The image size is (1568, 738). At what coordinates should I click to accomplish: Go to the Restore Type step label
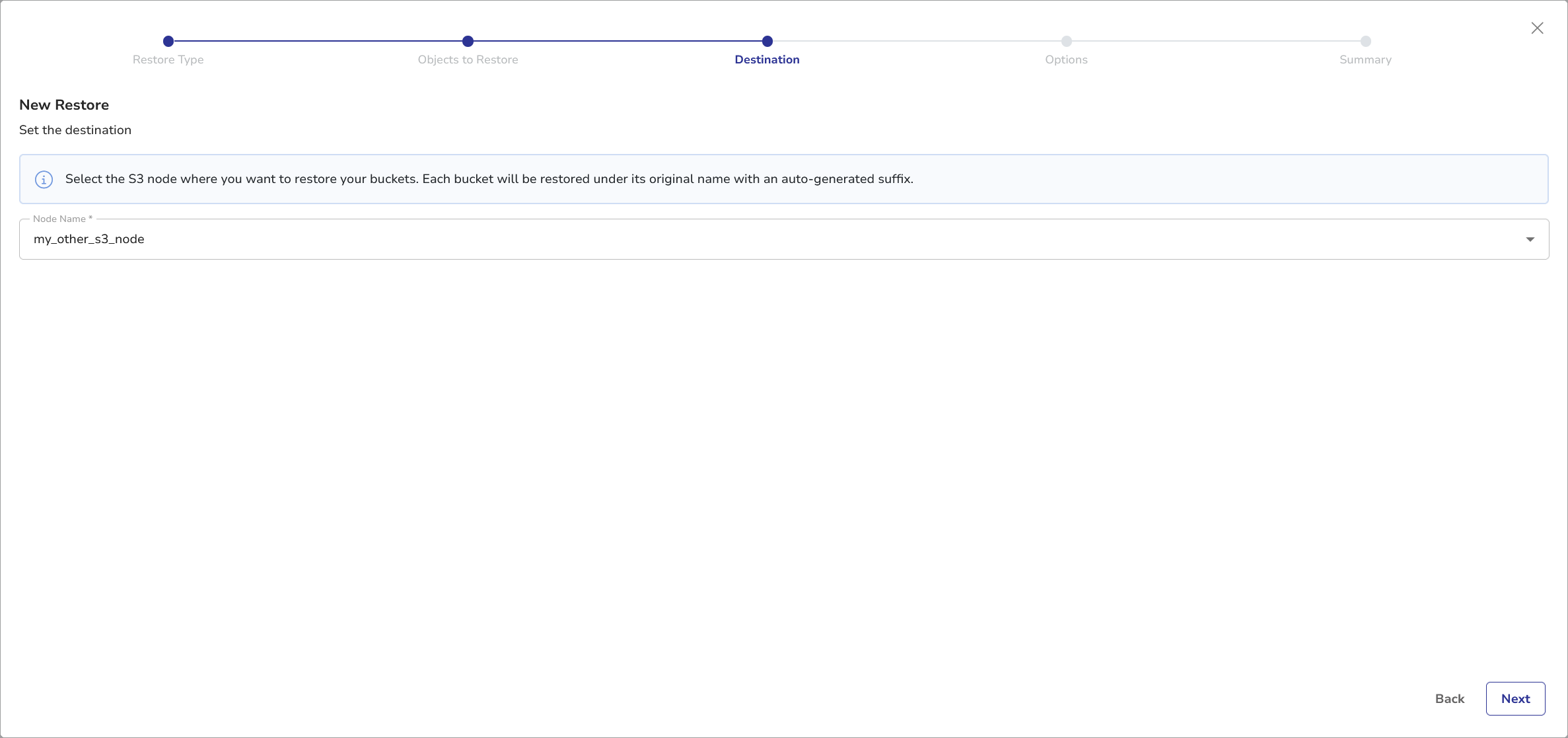pyautogui.click(x=168, y=59)
